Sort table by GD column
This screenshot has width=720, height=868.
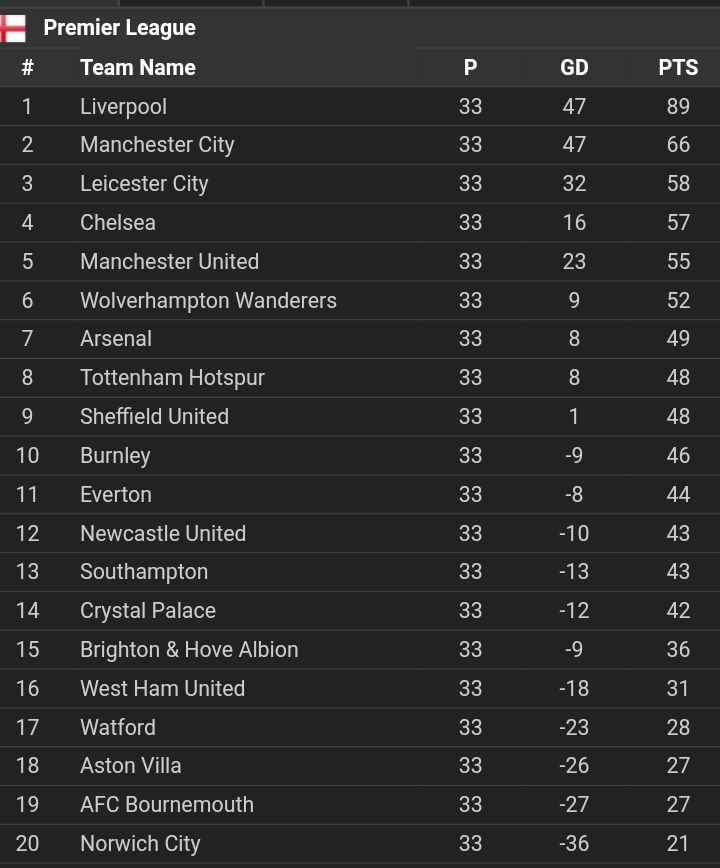[x=574, y=68]
